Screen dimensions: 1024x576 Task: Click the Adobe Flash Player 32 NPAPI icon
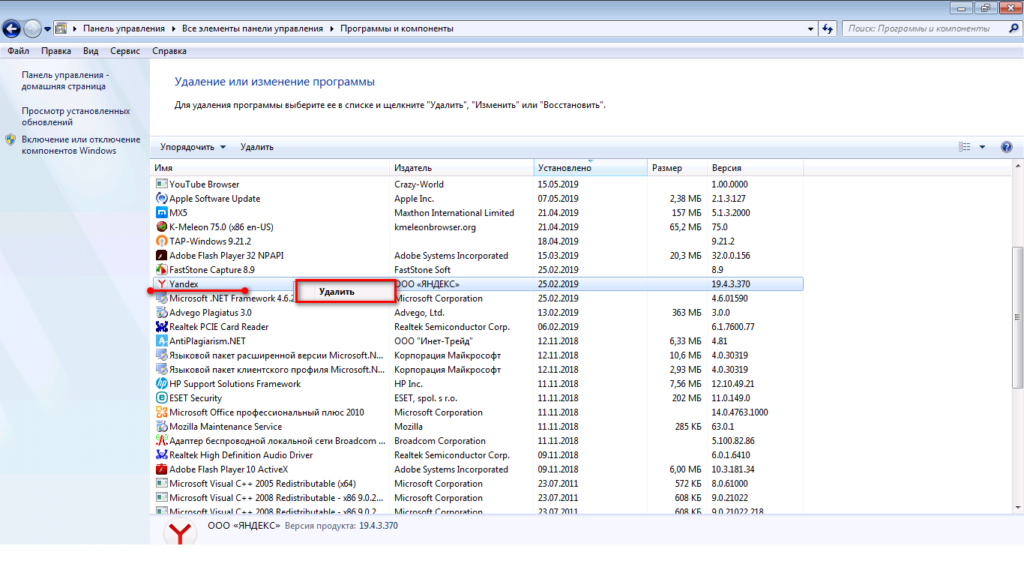click(x=161, y=255)
